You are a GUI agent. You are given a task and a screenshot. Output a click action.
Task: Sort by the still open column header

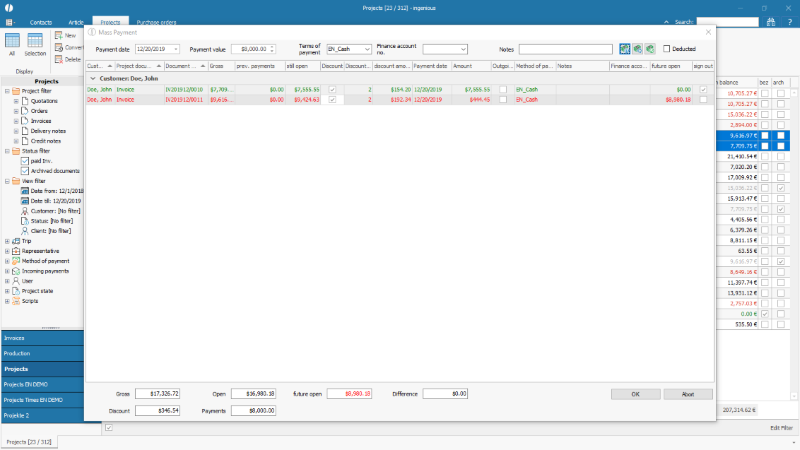303,66
